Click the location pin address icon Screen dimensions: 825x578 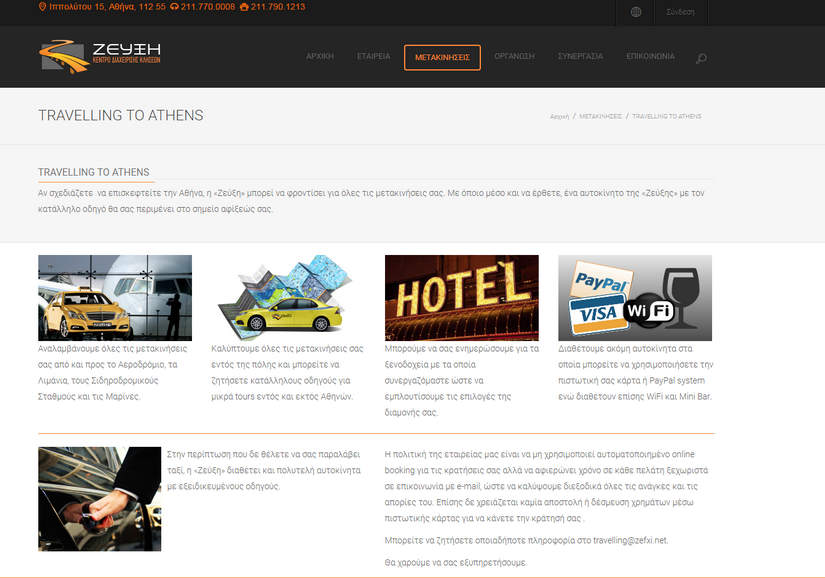pyautogui.click(x=42, y=7)
